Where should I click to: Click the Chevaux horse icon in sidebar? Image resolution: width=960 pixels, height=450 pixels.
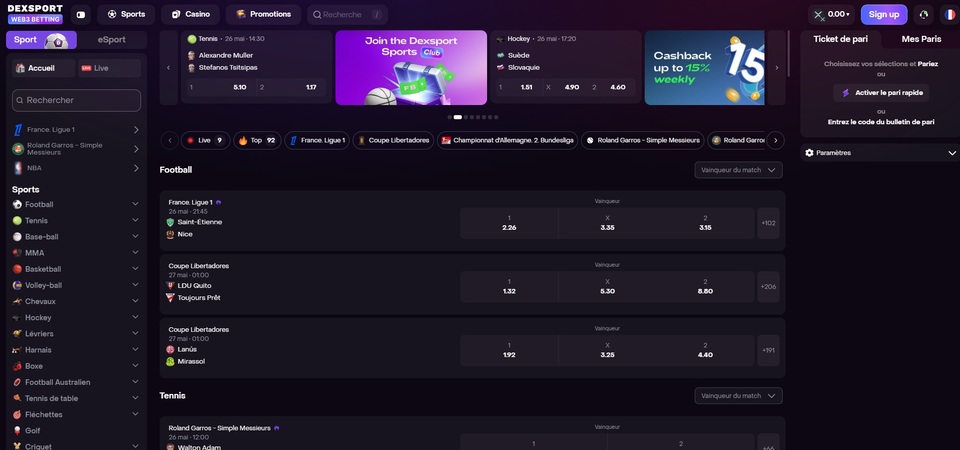(17, 301)
